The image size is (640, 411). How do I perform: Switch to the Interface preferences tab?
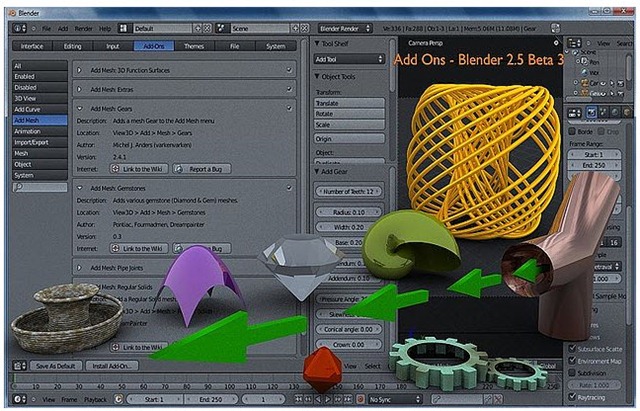(x=32, y=46)
